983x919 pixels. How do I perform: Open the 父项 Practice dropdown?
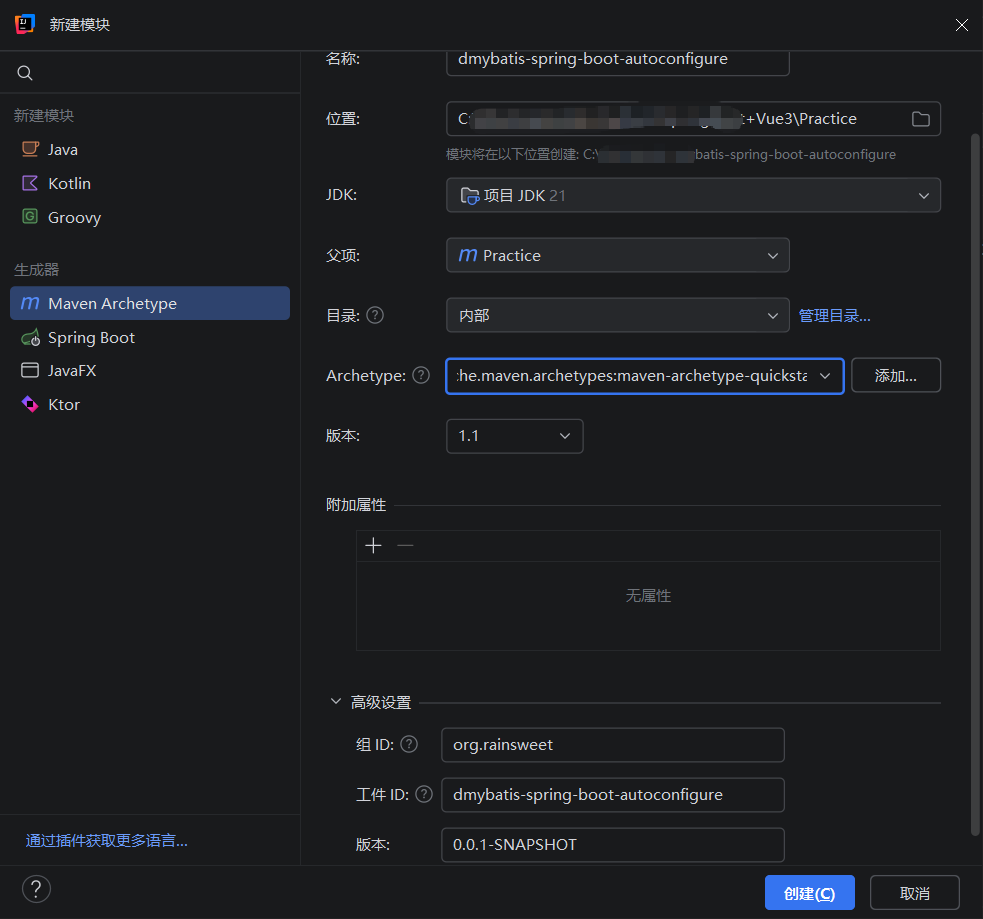pyautogui.click(x=618, y=255)
